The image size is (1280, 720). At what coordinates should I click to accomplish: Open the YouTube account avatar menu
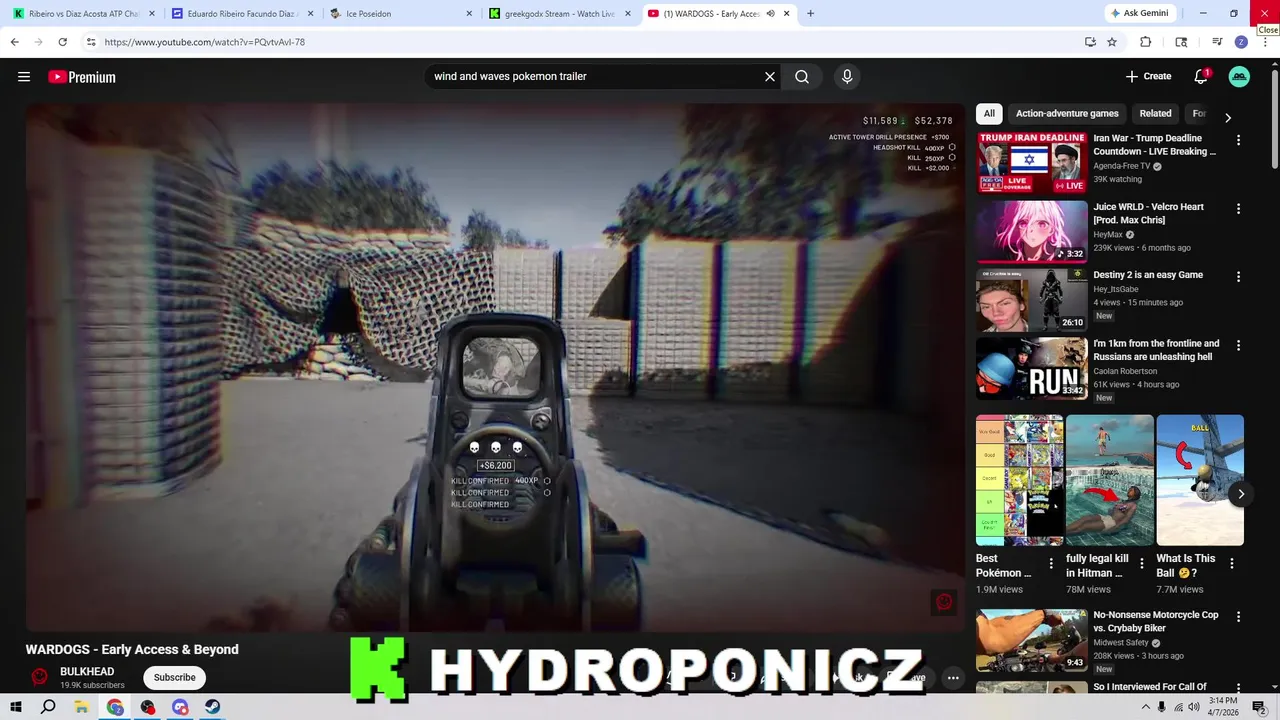point(1239,77)
